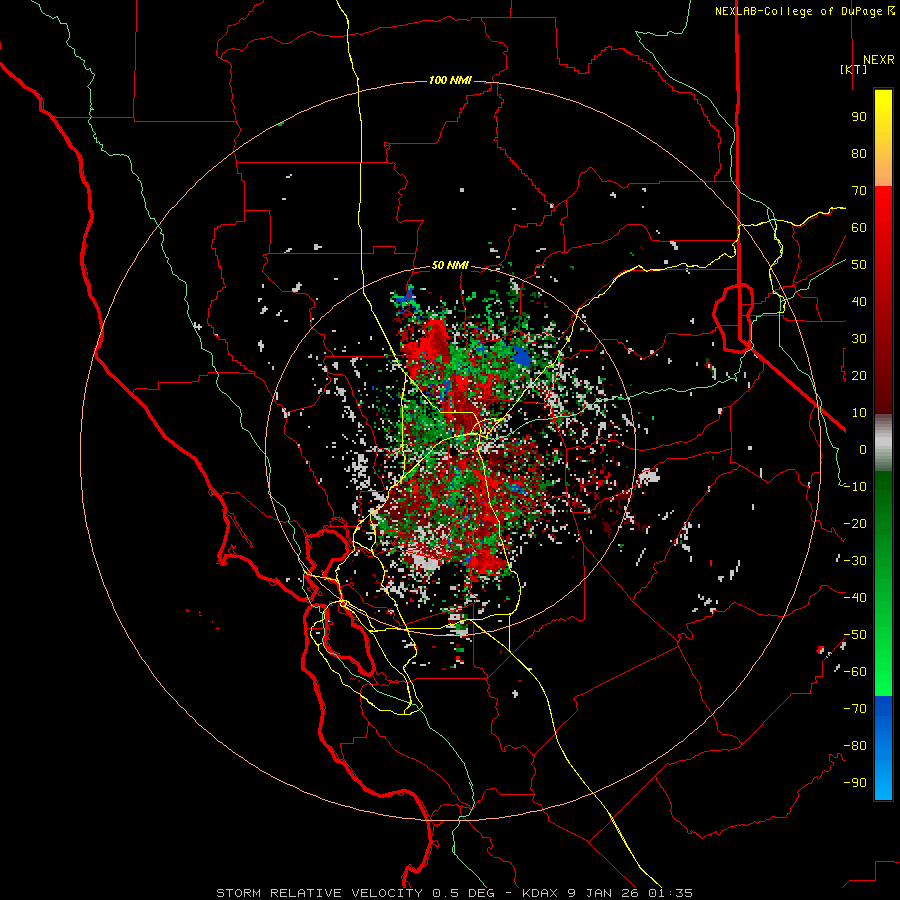The height and width of the screenshot is (900, 900).
Task: Click the -20 value on velocity scale
Action: pyautogui.click(x=855, y=524)
